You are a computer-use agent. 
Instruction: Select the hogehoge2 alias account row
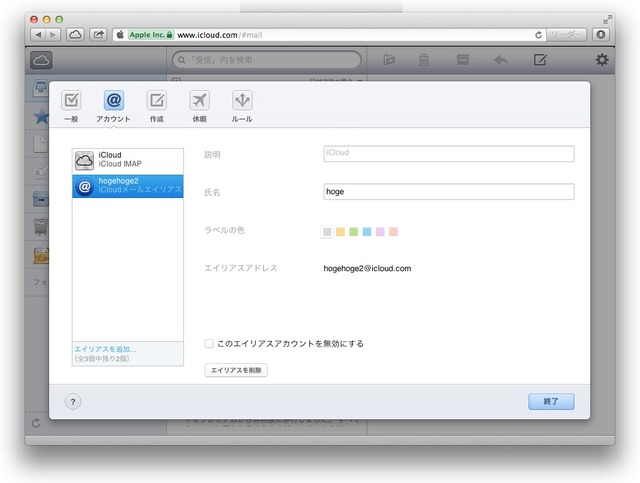click(128, 186)
